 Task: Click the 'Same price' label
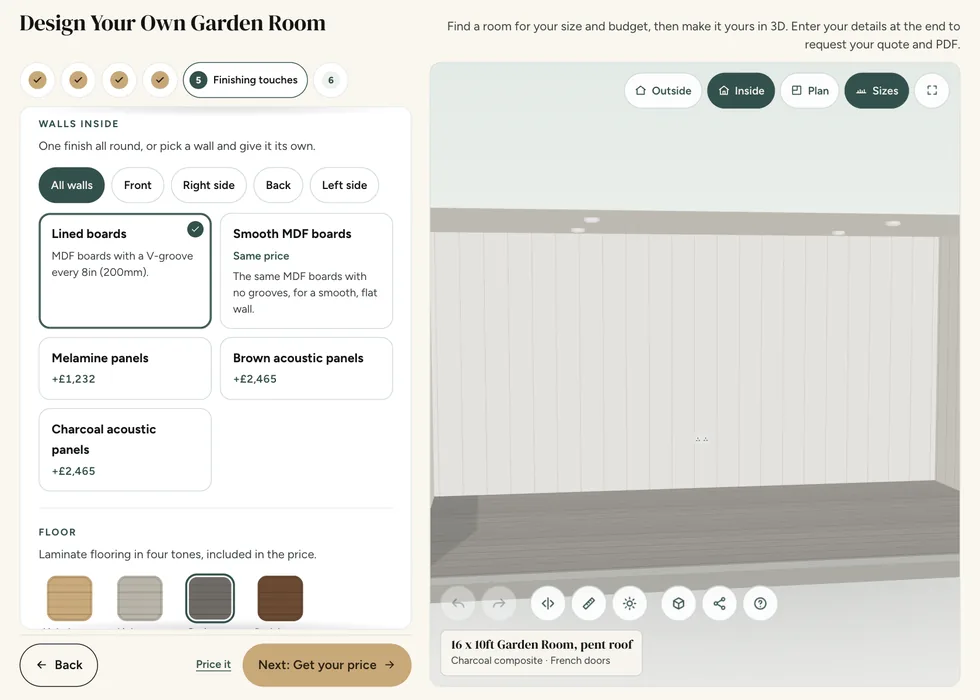[x=261, y=256]
